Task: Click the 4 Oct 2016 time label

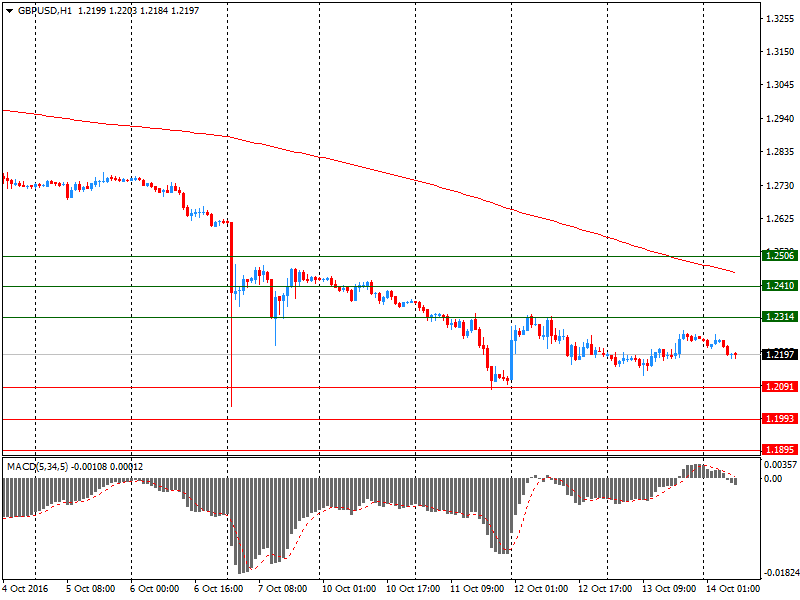Action: pos(26,589)
